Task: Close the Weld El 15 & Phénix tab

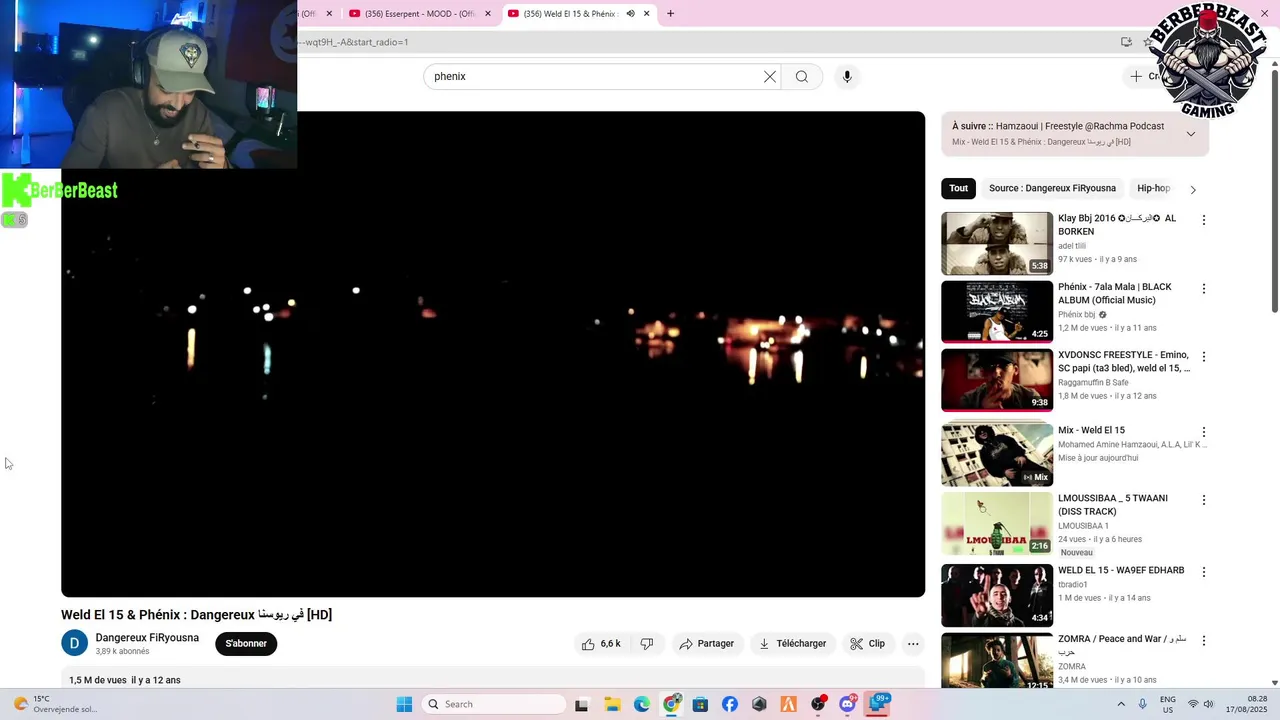Action: pyautogui.click(x=647, y=14)
